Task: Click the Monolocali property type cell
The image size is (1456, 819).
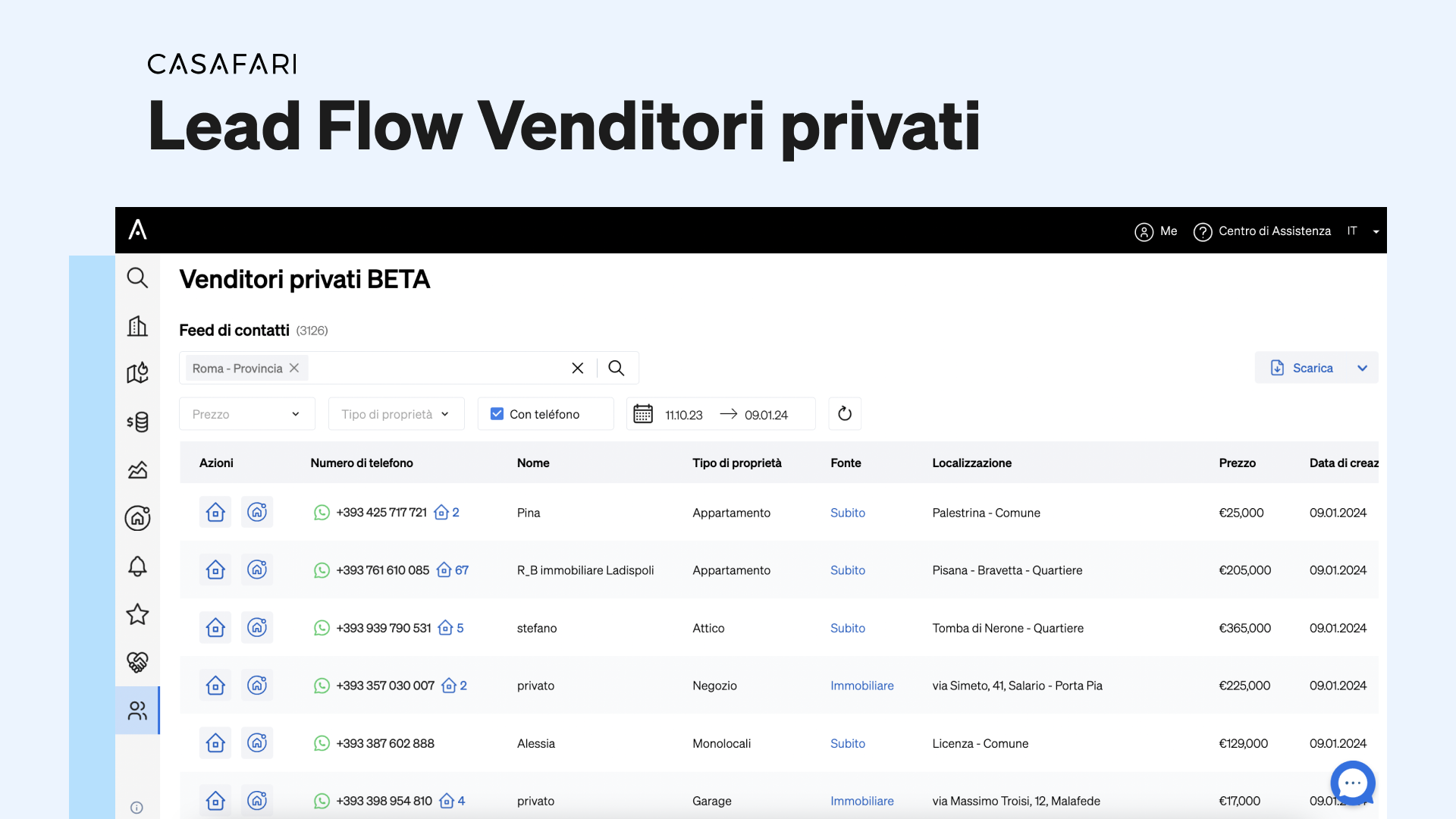Action: point(722,744)
